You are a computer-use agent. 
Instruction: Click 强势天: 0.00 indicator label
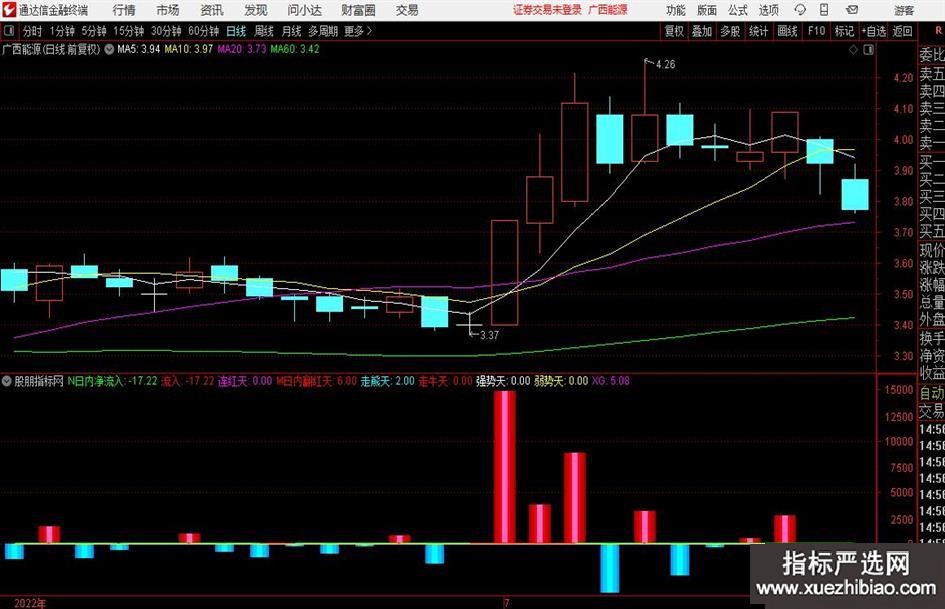pyautogui.click(x=503, y=380)
